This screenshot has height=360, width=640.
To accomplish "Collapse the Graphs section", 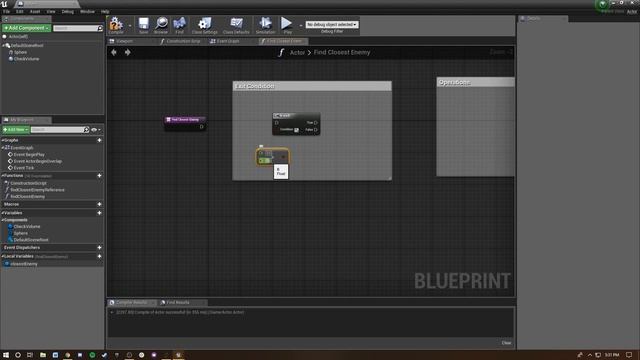I will coord(3,140).
